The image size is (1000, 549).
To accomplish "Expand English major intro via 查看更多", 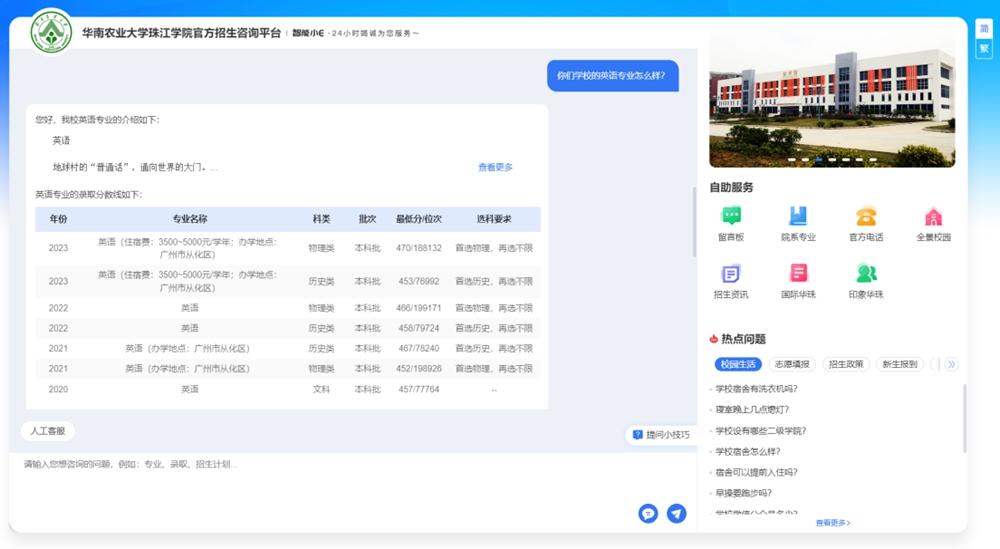I will pyautogui.click(x=495, y=168).
